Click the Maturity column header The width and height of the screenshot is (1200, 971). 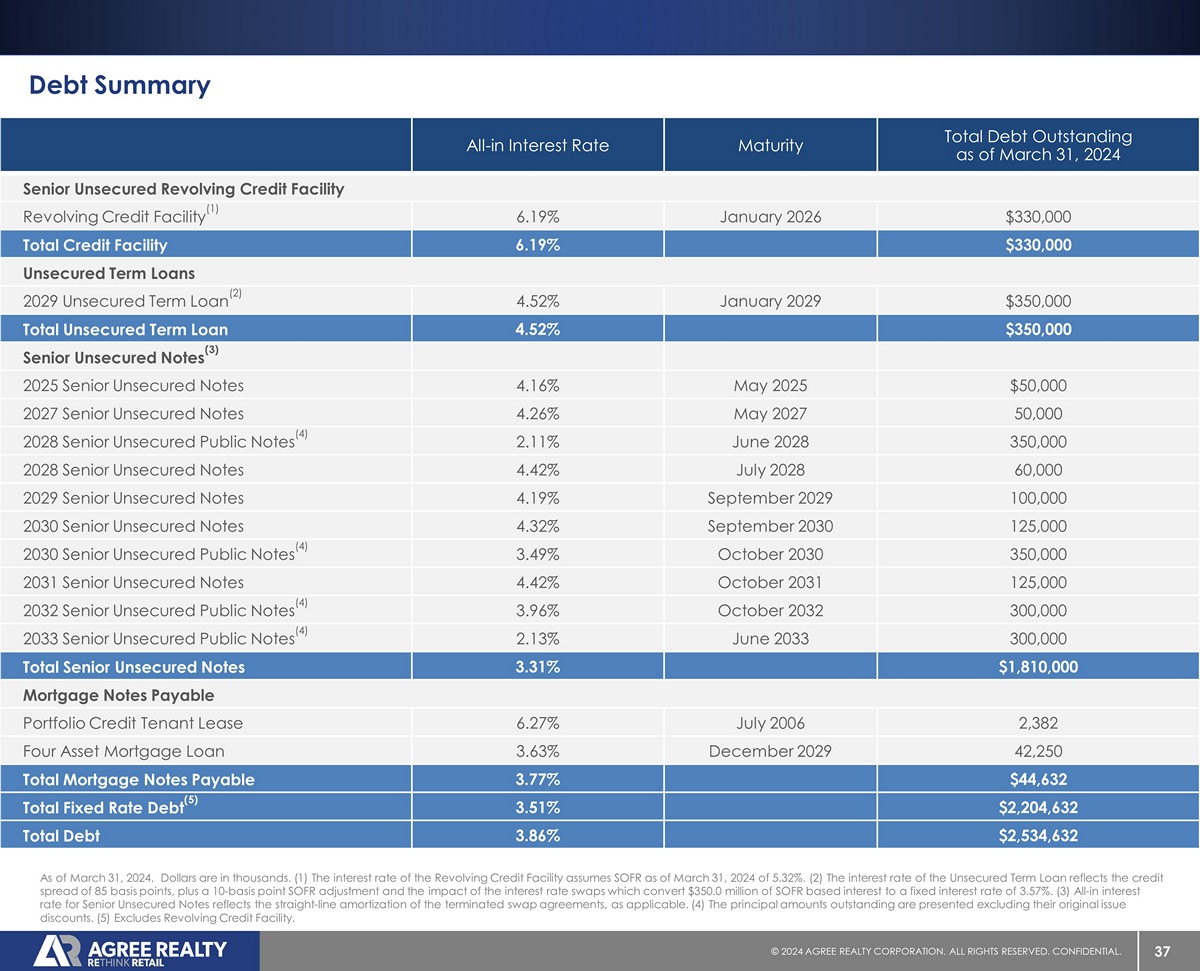pyautogui.click(x=770, y=145)
